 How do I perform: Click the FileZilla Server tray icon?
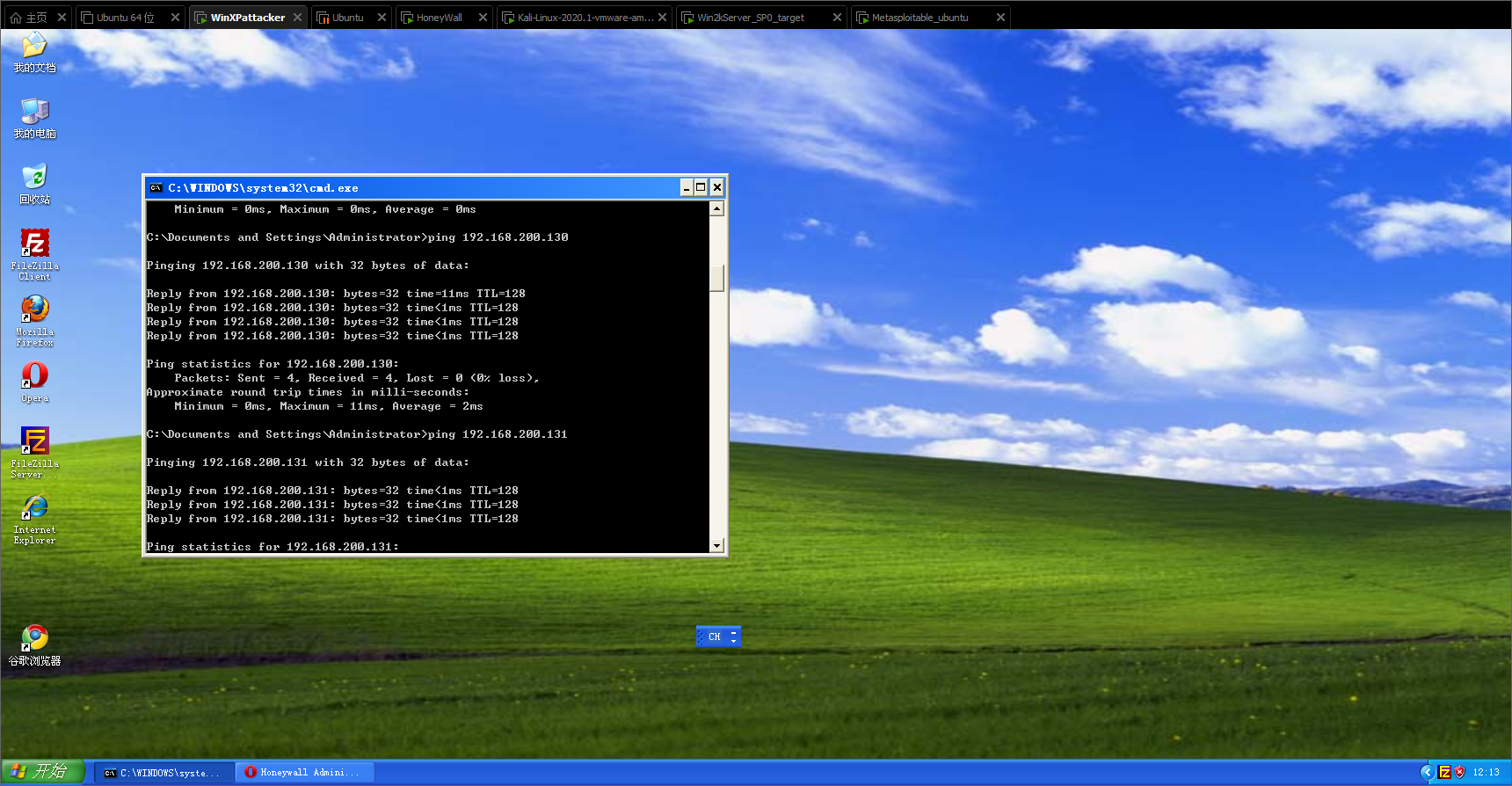click(x=1444, y=772)
